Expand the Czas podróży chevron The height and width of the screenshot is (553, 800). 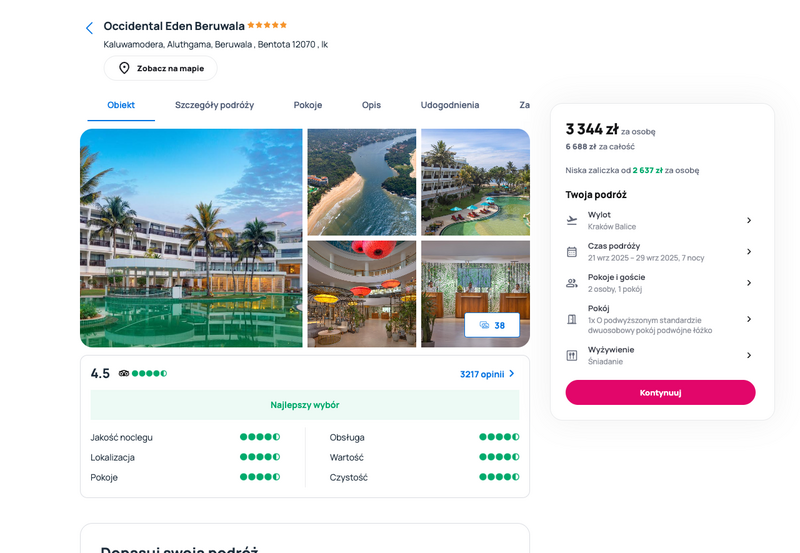pyautogui.click(x=749, y=252)
